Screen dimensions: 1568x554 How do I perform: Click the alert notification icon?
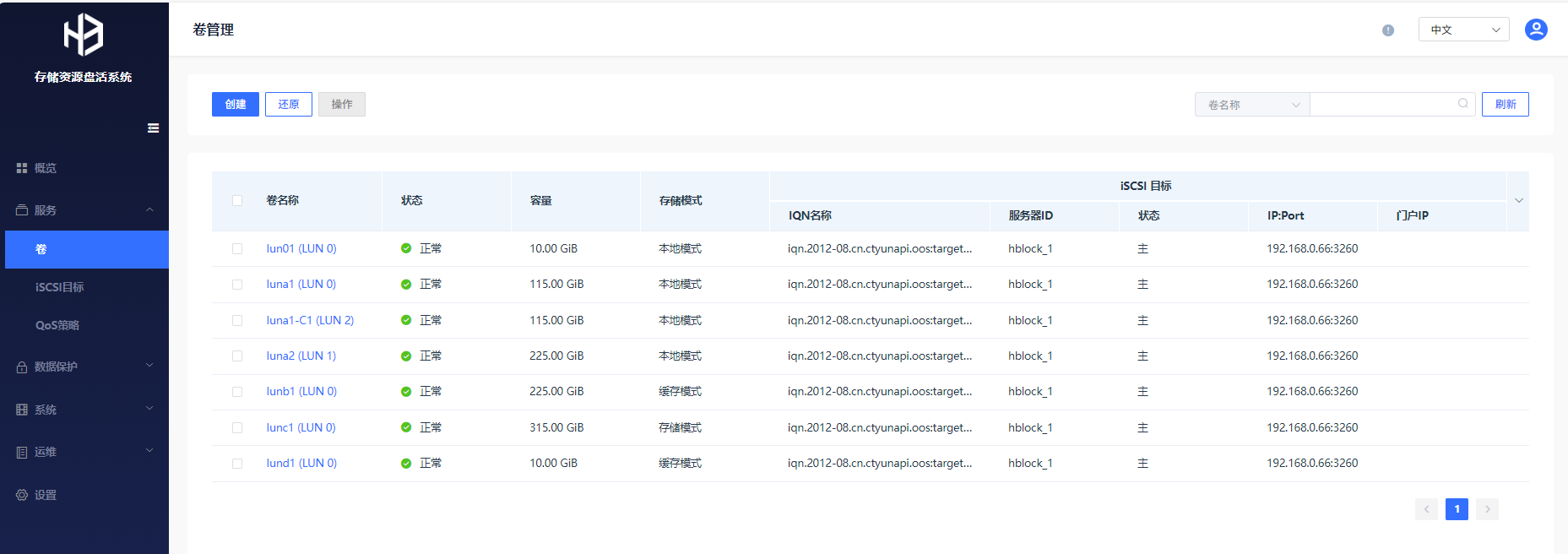coord(1388,30)
